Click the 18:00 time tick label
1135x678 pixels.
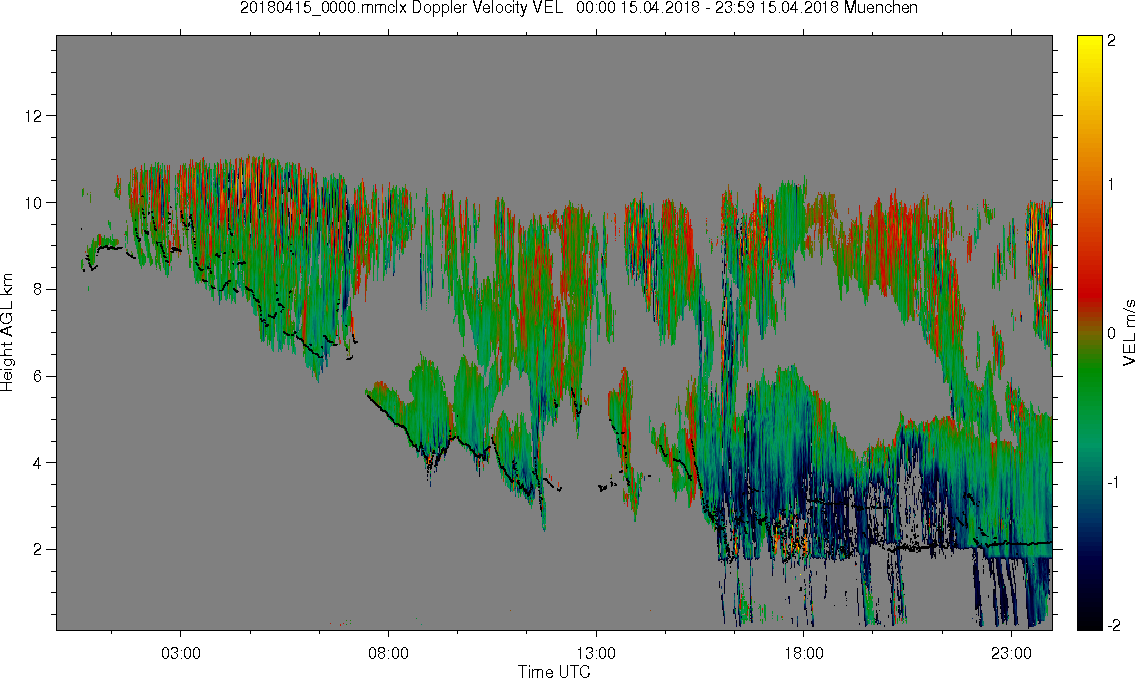pyautogui.click(x=803, y=653)
